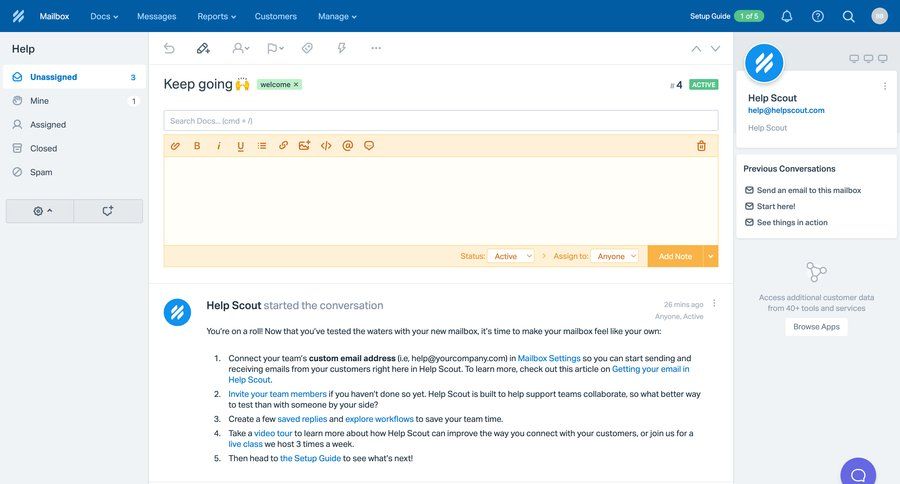Click the Help Scout customer avatar in sidebar
This screenshot has width=900, height=484.
pos(764,63)
